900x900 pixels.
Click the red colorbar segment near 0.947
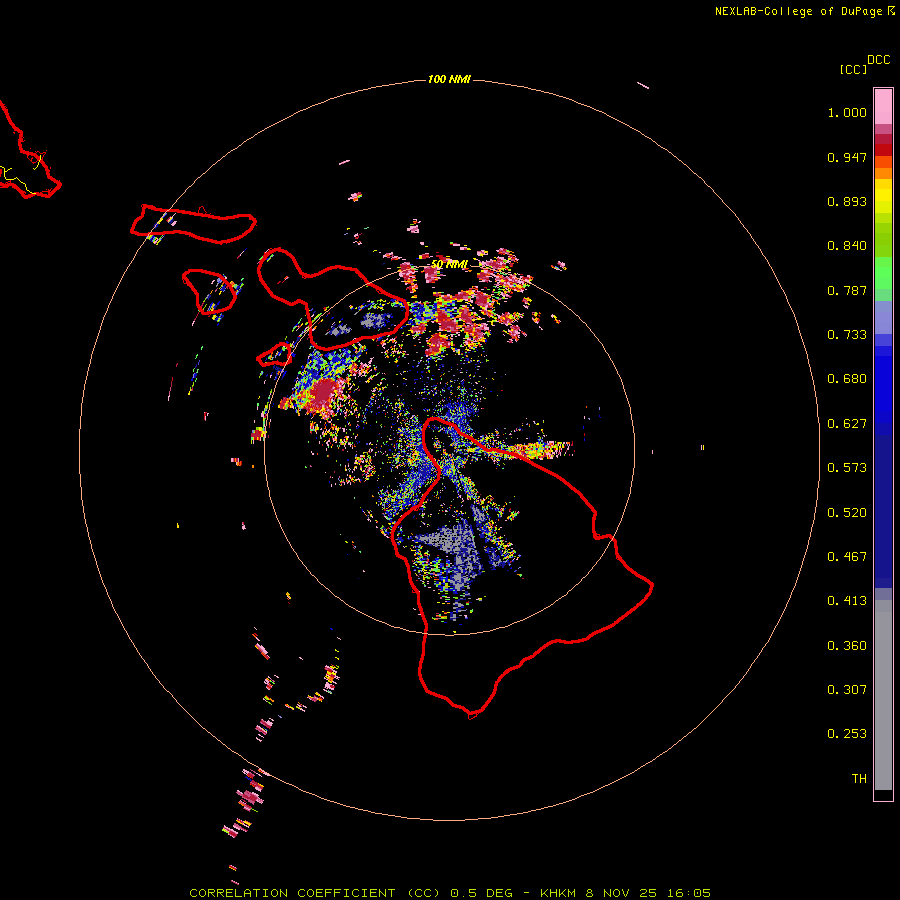pyautogui.click(x=883, y=150)
